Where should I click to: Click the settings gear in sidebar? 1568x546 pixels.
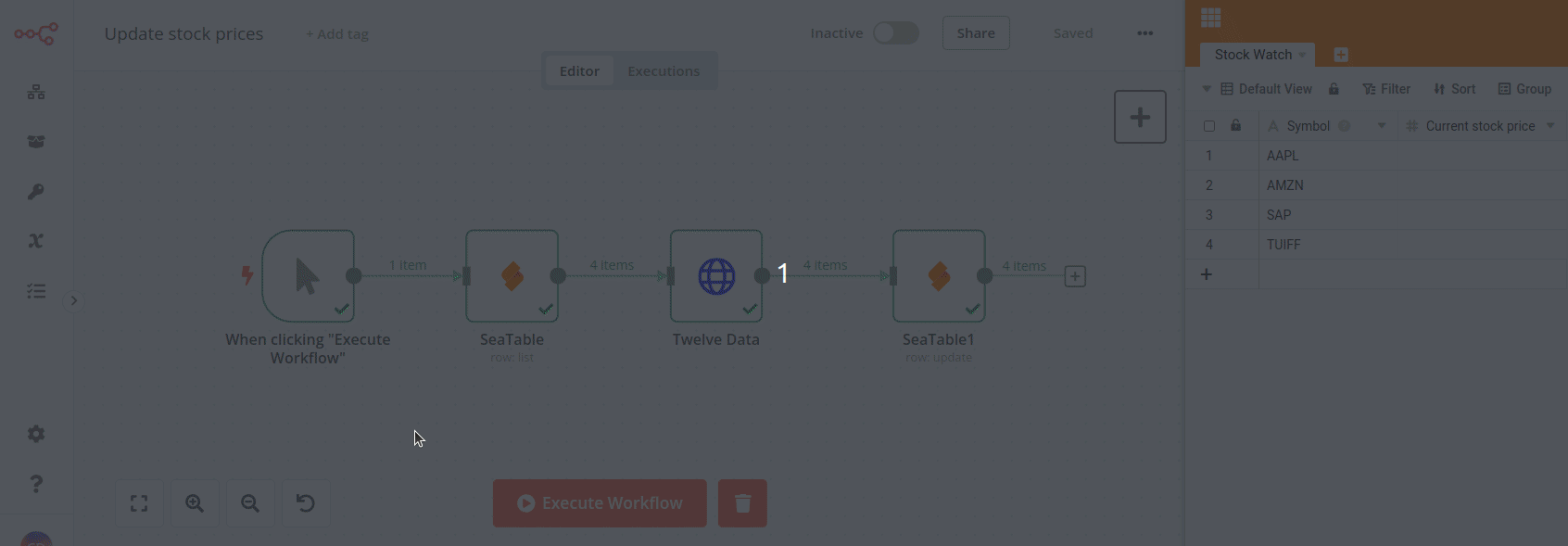coord(36,434)
